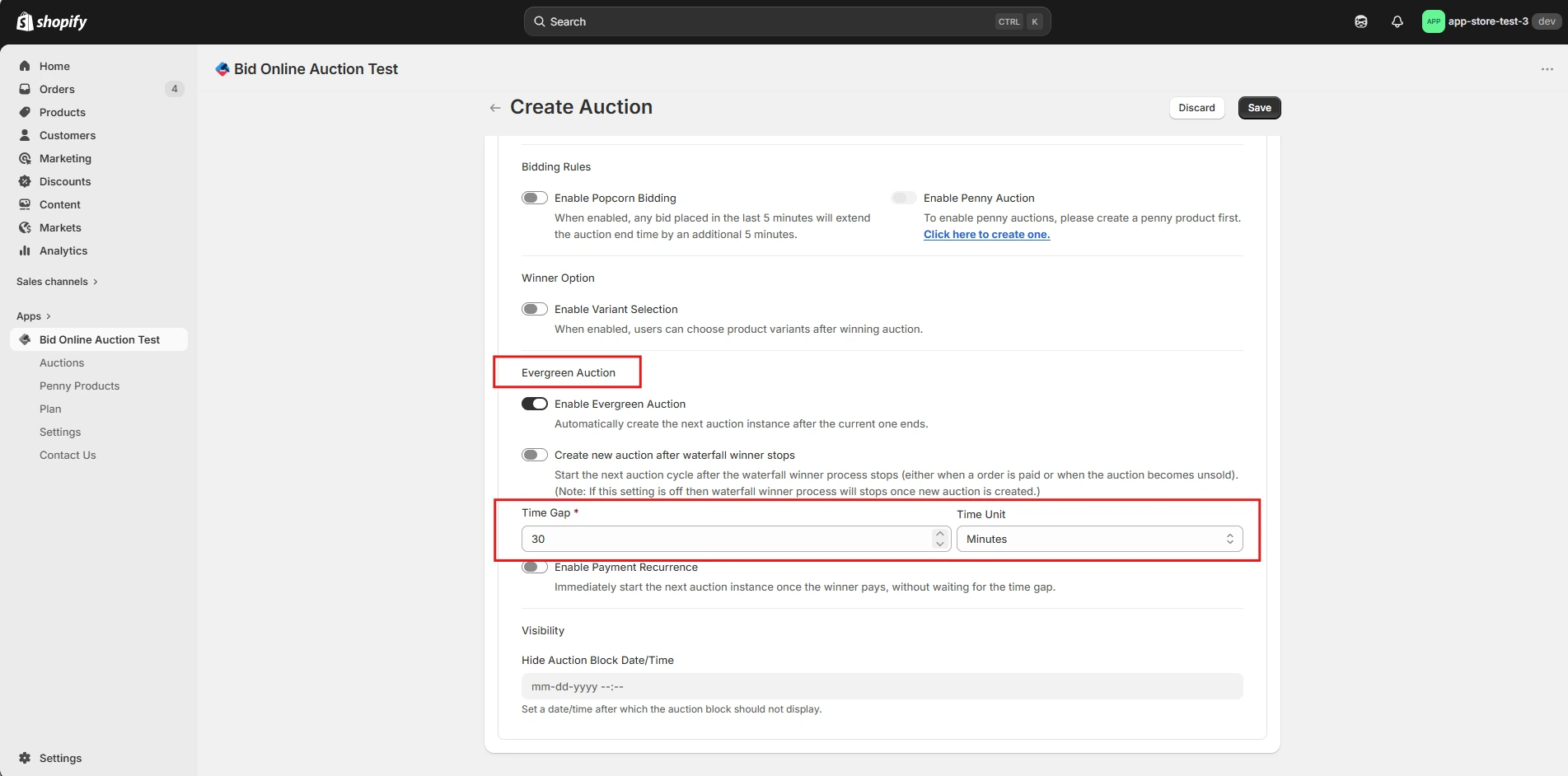Click the Visibility section heading
Image resolution: width=1568 pixels, height=776 pixels.
pyautogui.click(x=543, y=631)
